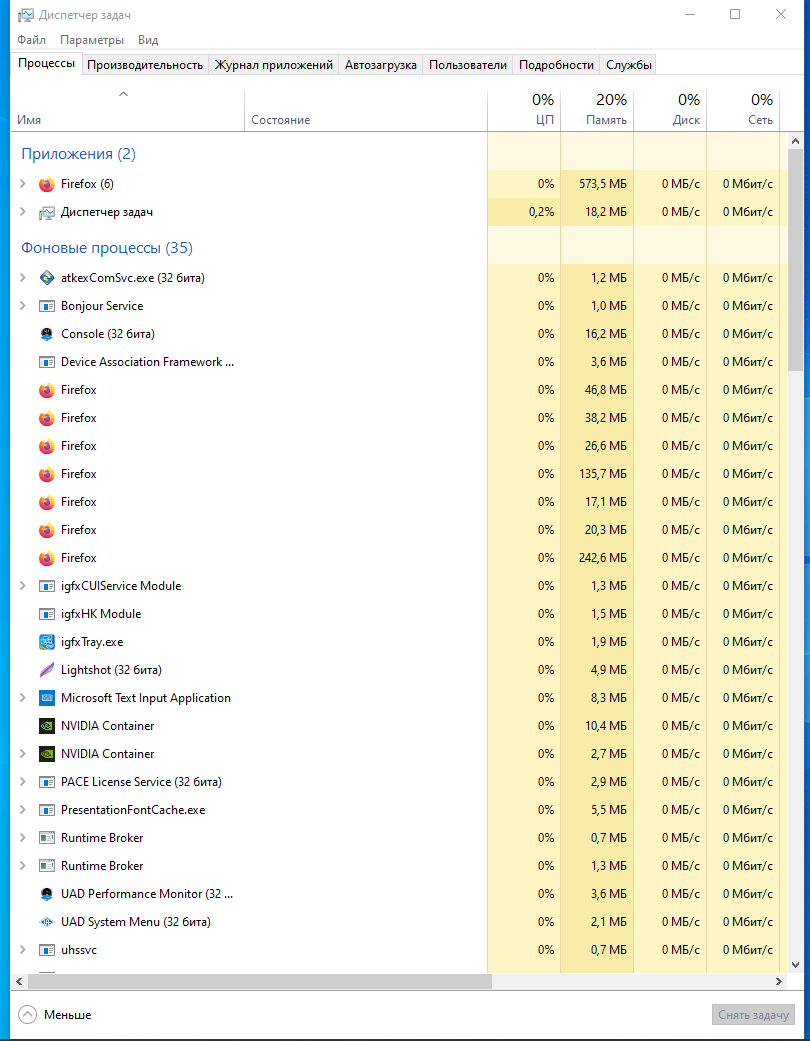Click the Device Association Framework icon
The height and width of the screenshot is (1041, 810).
pyautogui.click(x=46, y=362)
